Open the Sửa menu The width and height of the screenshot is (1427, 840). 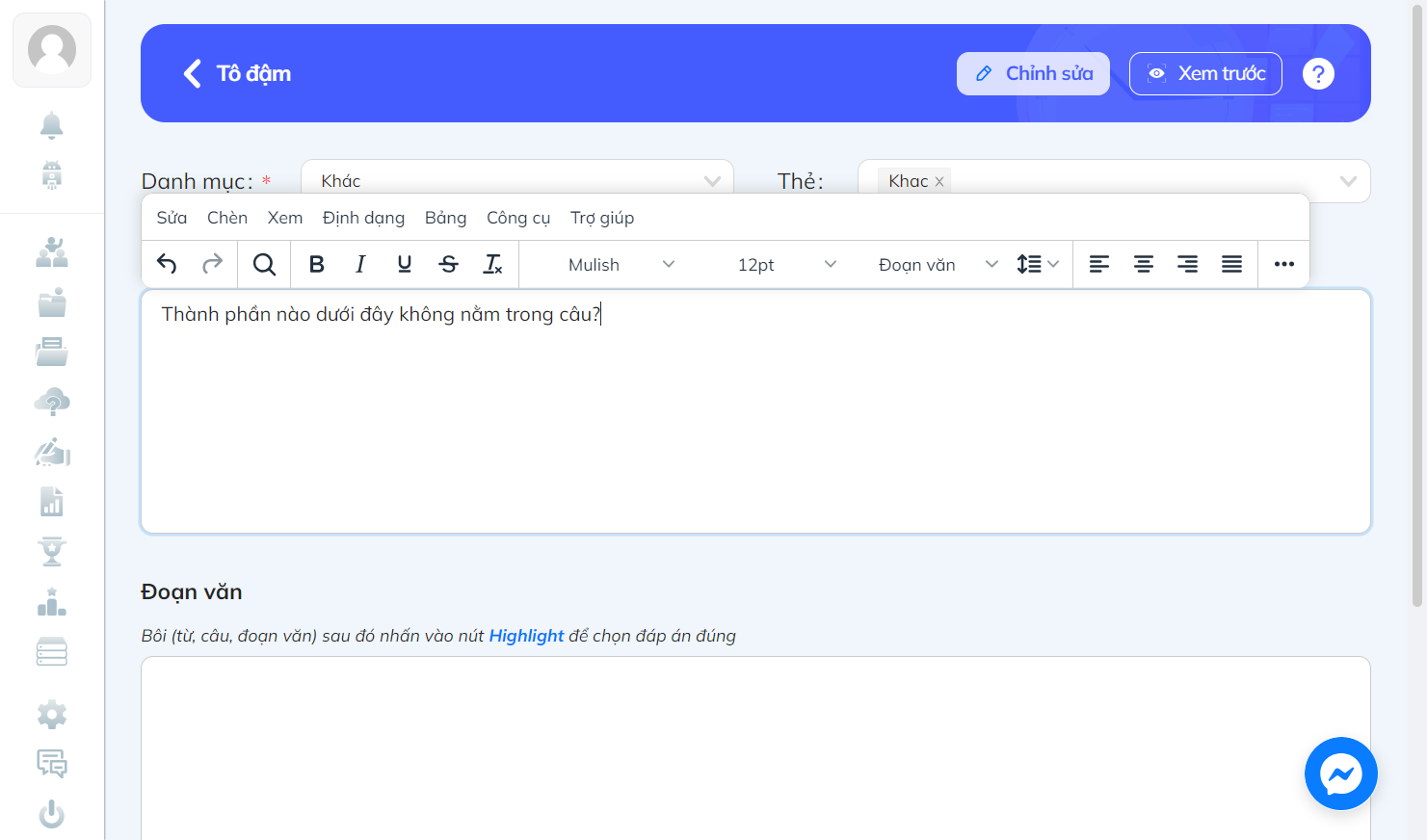(172, 218)
